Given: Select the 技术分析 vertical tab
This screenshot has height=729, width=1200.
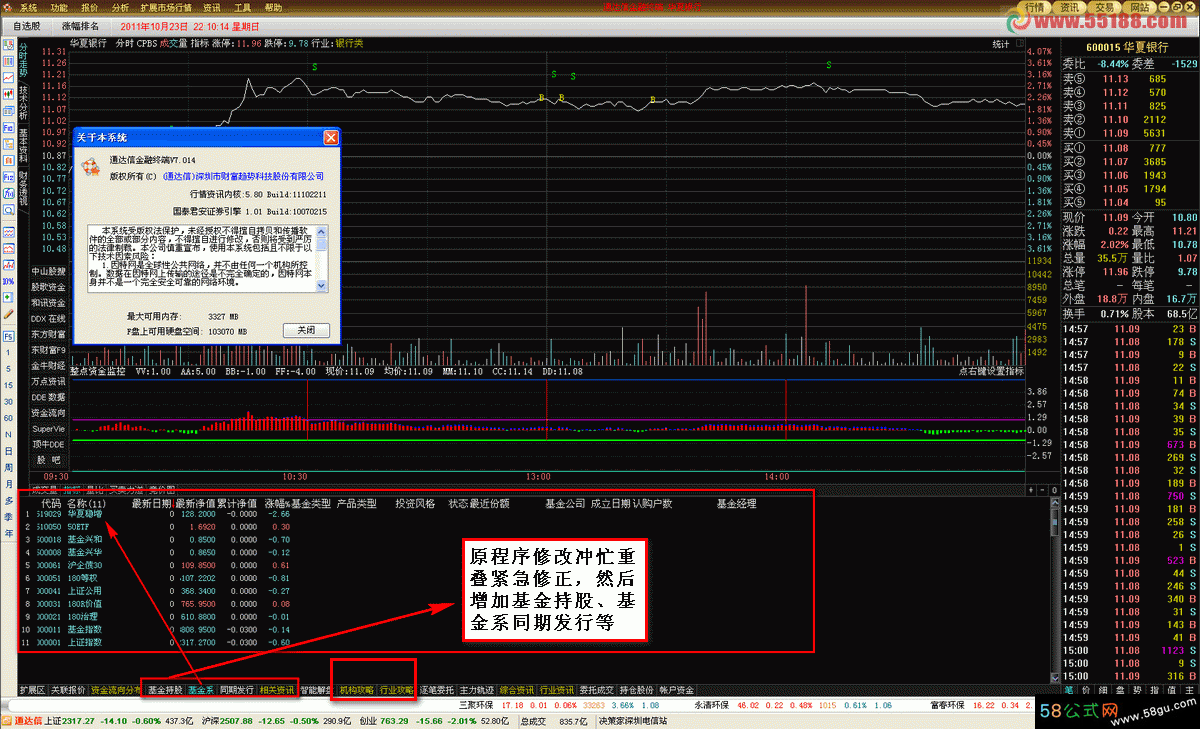Looking at the screenshot, I should click(24, 101).
